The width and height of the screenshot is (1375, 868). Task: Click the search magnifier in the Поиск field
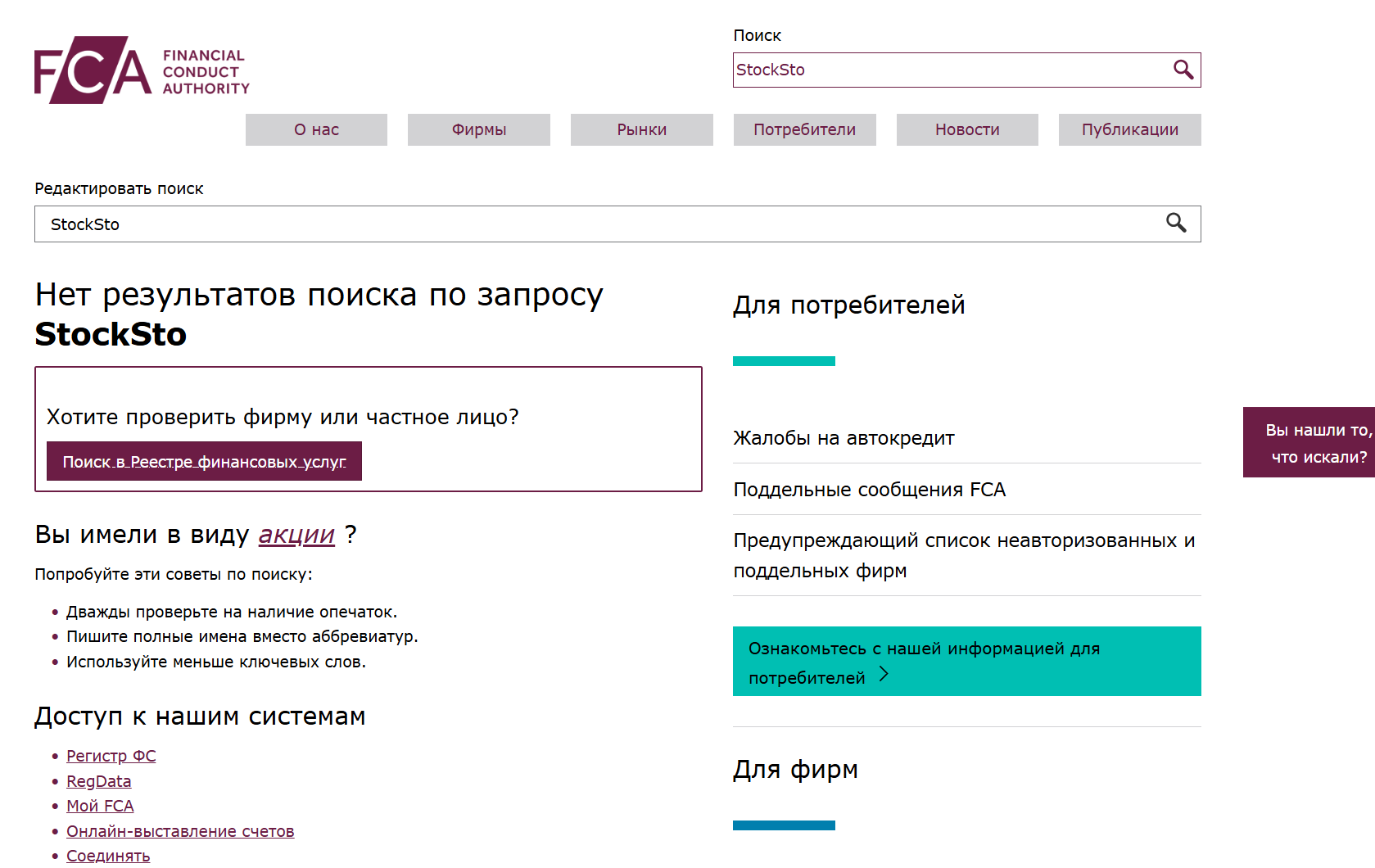pos(1183,70)
